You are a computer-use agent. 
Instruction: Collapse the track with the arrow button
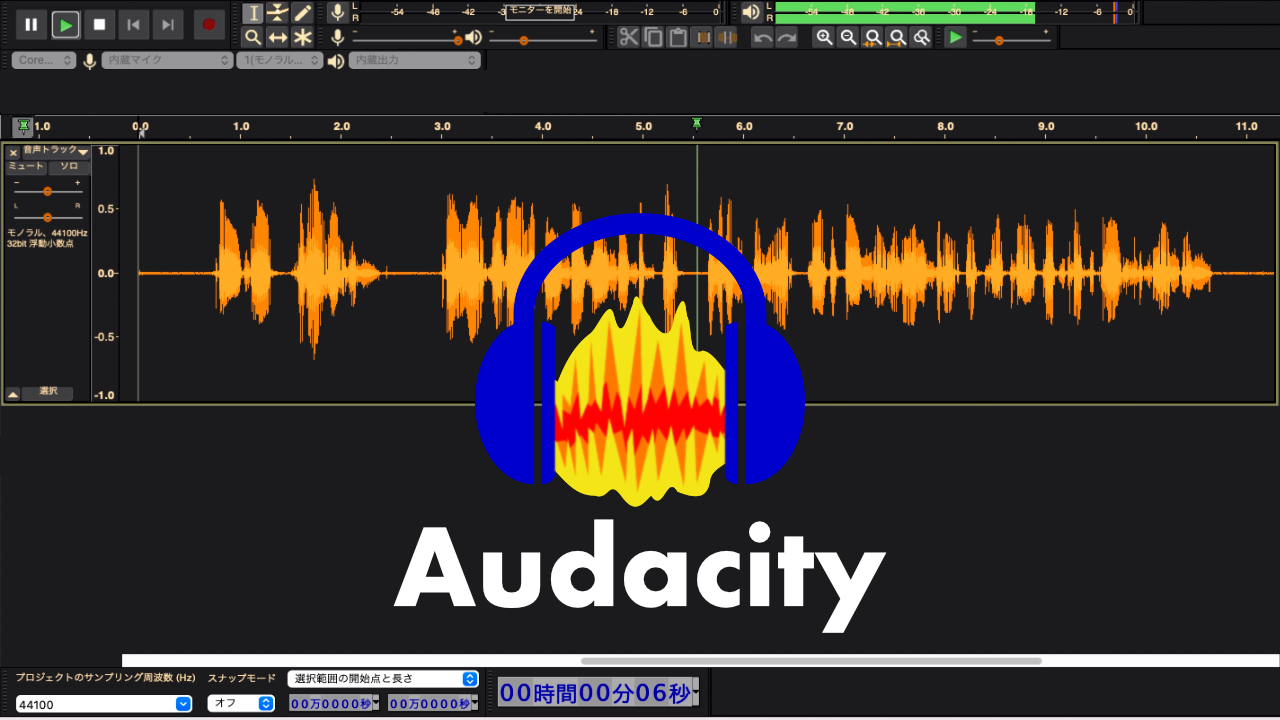[13, 394]
